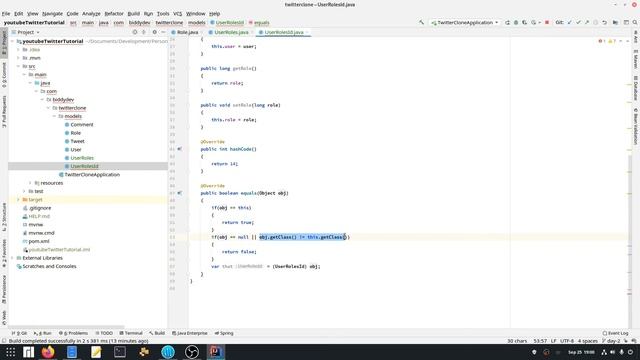Click the Build project hammer icon

click(x=421, y=22)
